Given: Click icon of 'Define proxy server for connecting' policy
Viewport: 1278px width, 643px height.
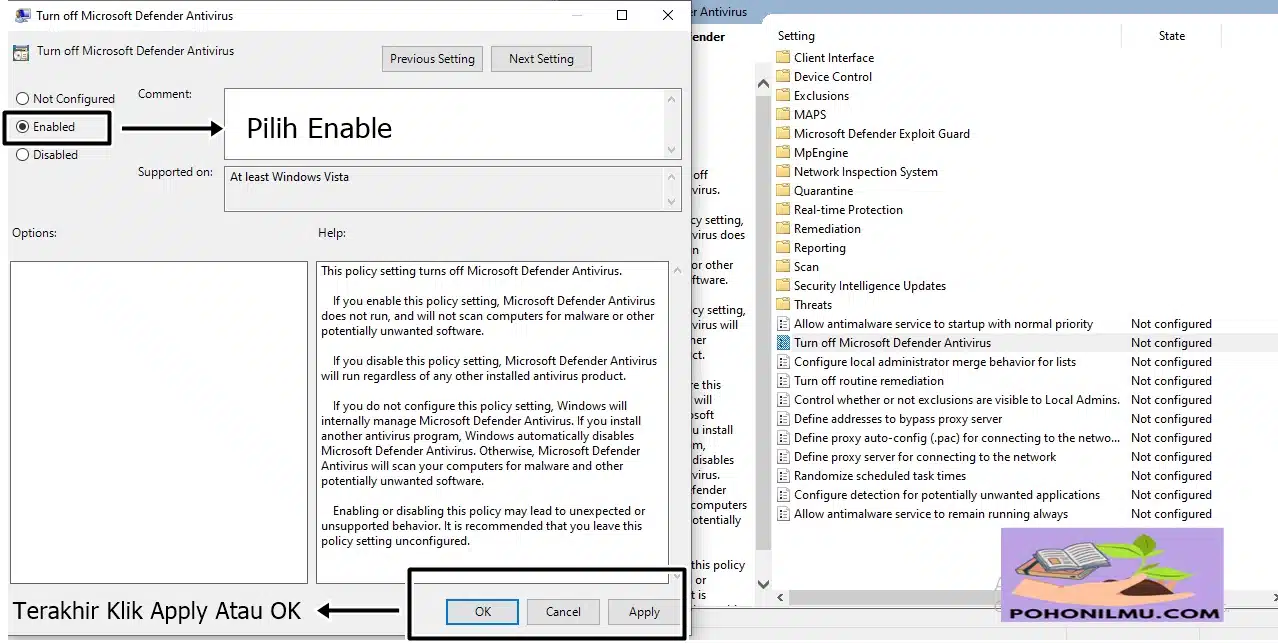Looking at the screenshot, I should [784, 456].
